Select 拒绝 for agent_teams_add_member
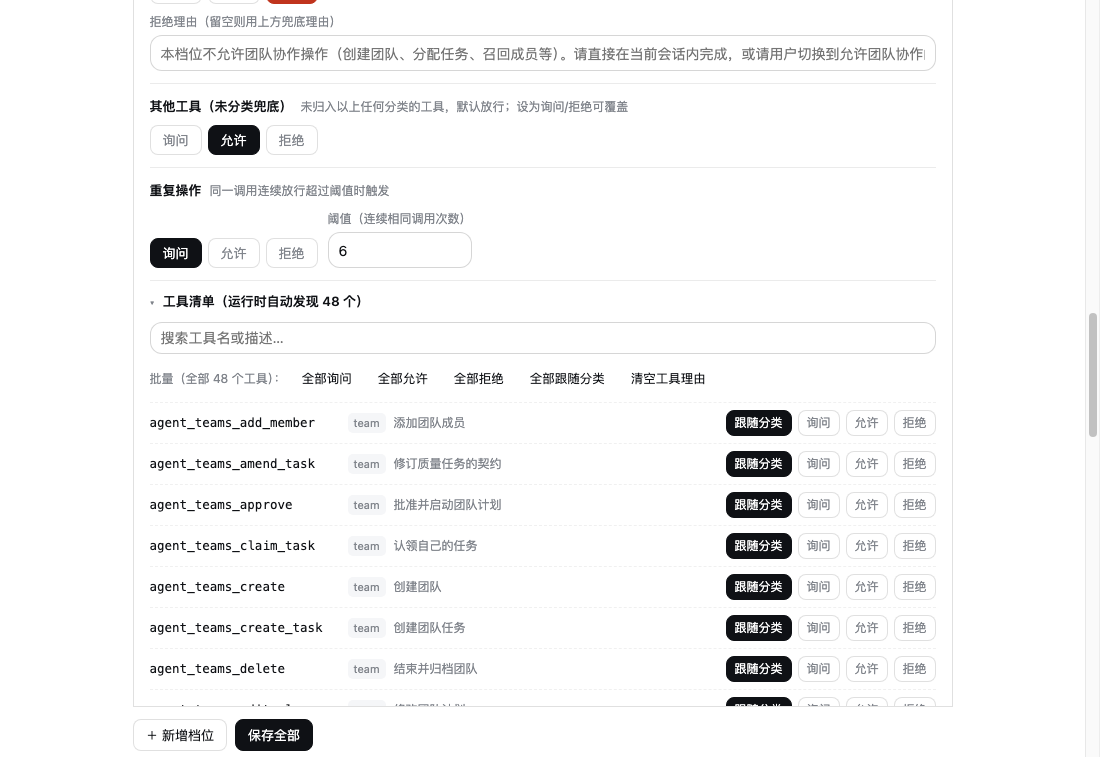1100x757 pixels. tap(914, 423)
